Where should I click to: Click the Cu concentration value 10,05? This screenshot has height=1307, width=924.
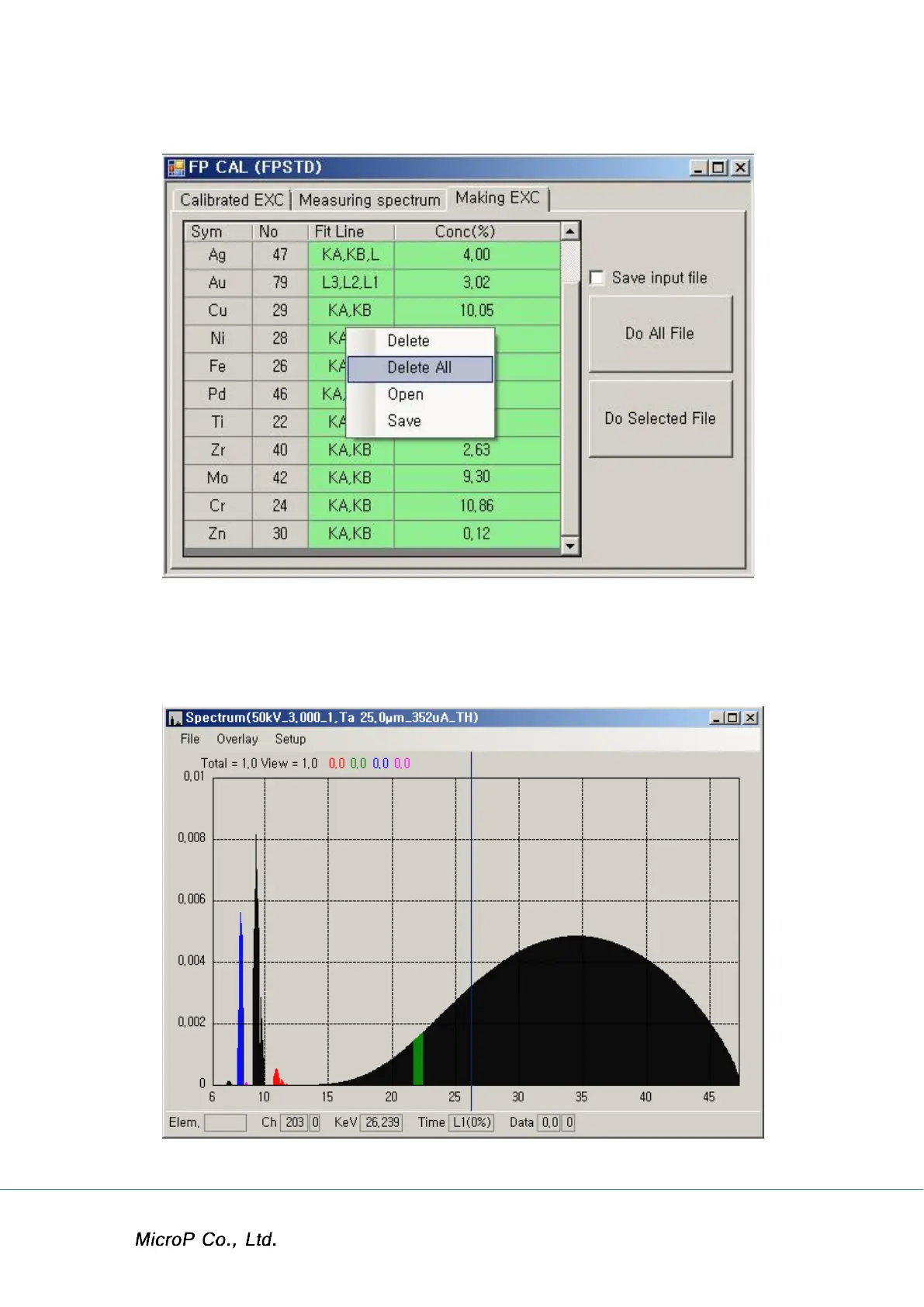477,310
